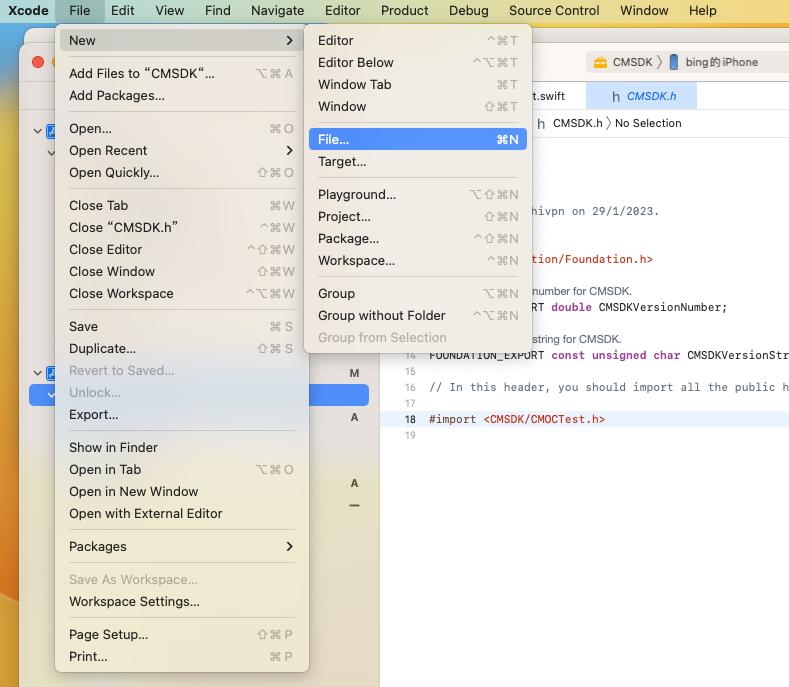
Task: Click CMSDK.h in the jump bar
Action: pyautogui.click(x=577, y=123)
